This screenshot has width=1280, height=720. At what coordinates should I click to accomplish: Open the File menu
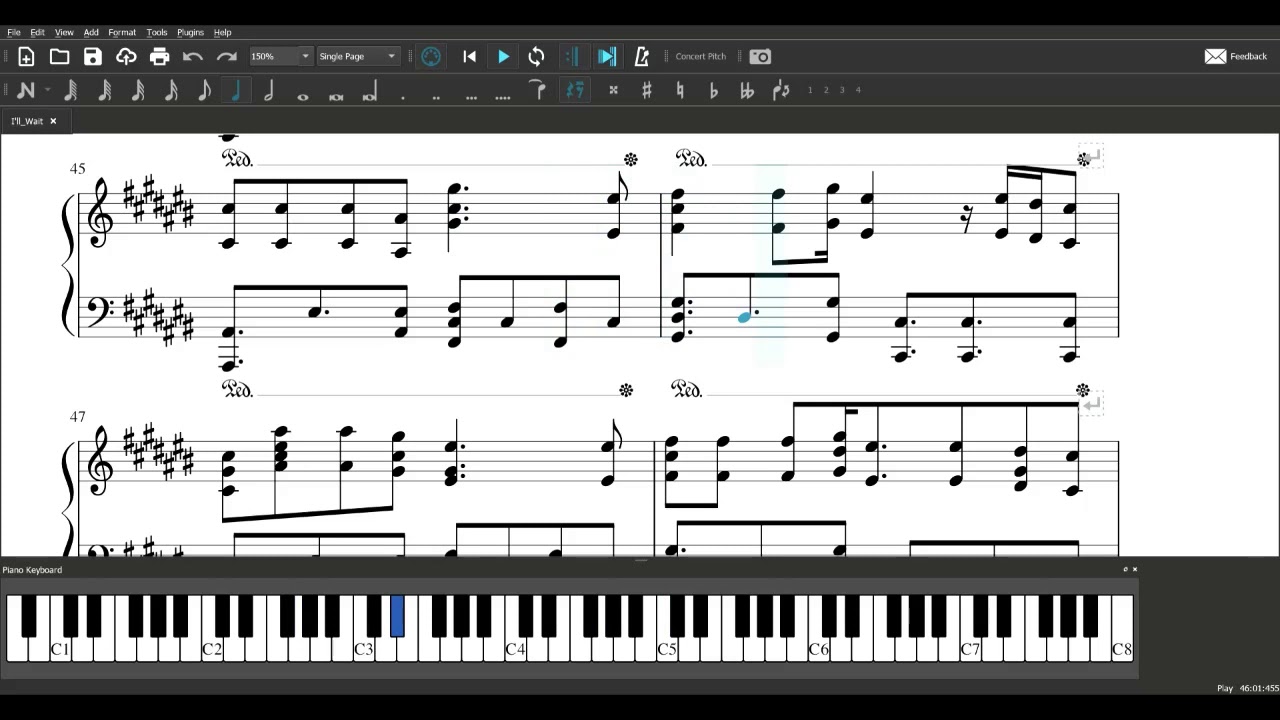pos(14,32)
